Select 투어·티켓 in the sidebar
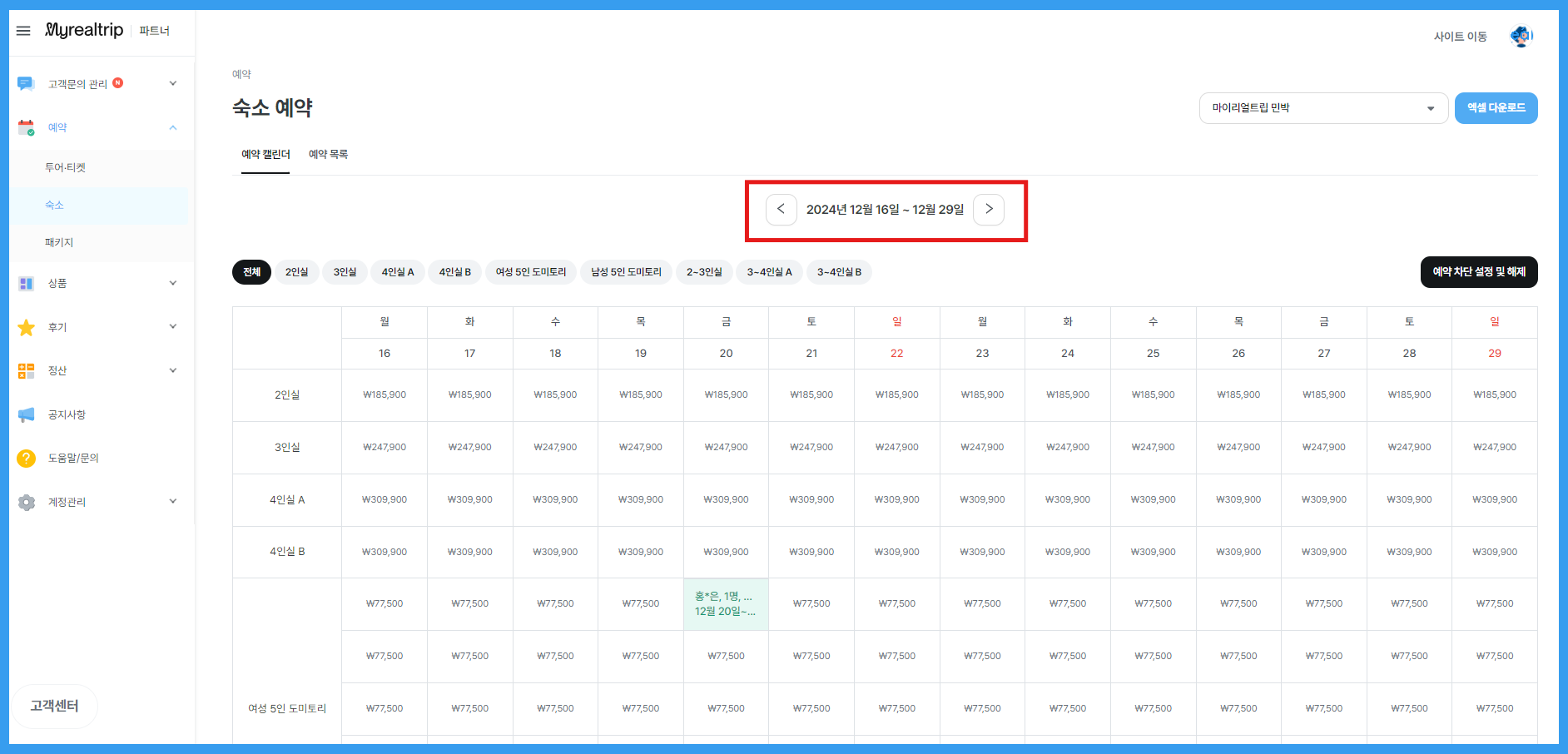 (65, 167)
